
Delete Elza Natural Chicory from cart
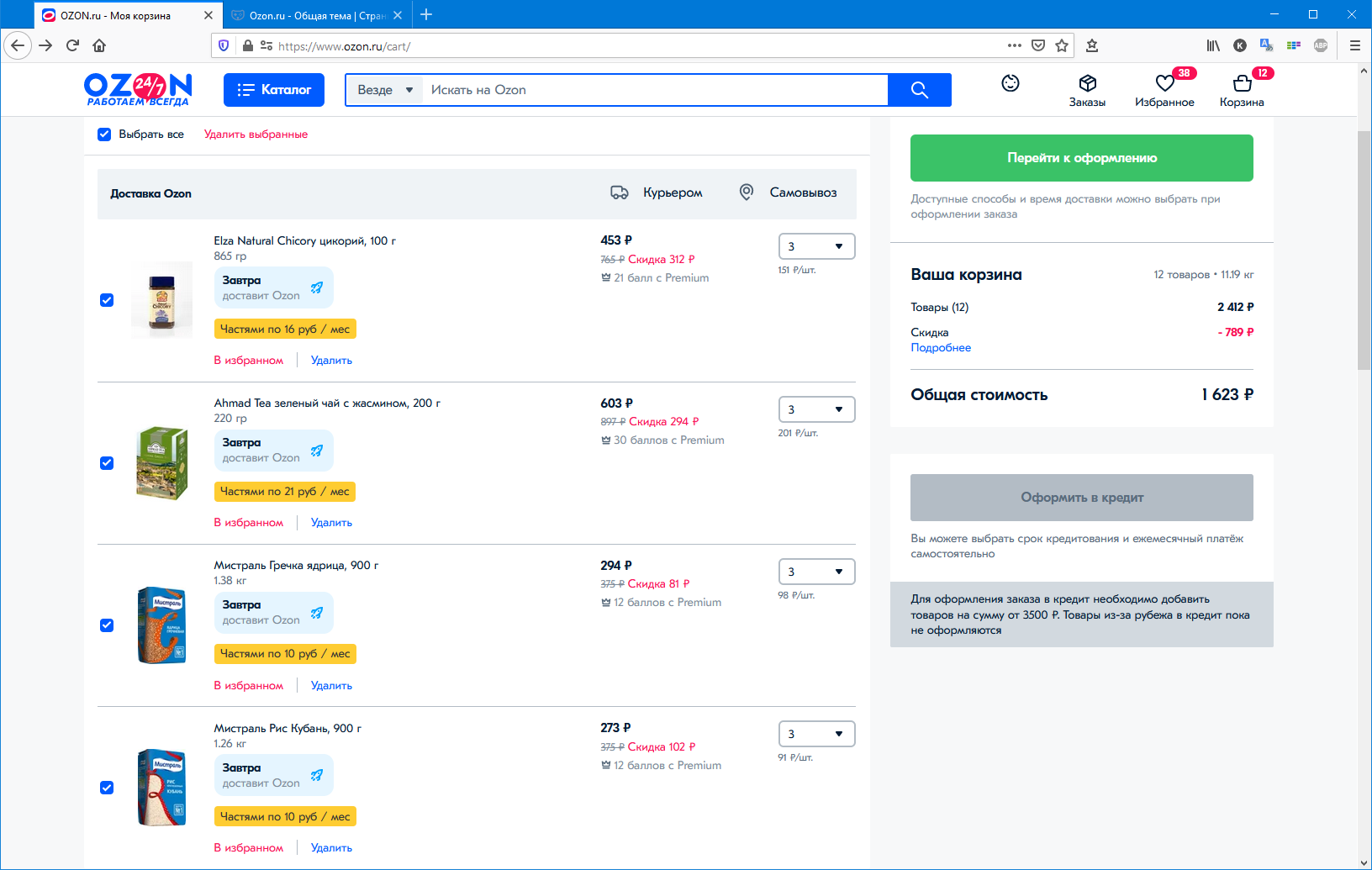point(331,361)
